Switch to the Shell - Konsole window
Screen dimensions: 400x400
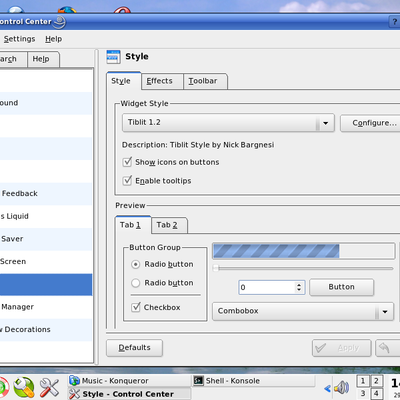click(x=254, y=381)
